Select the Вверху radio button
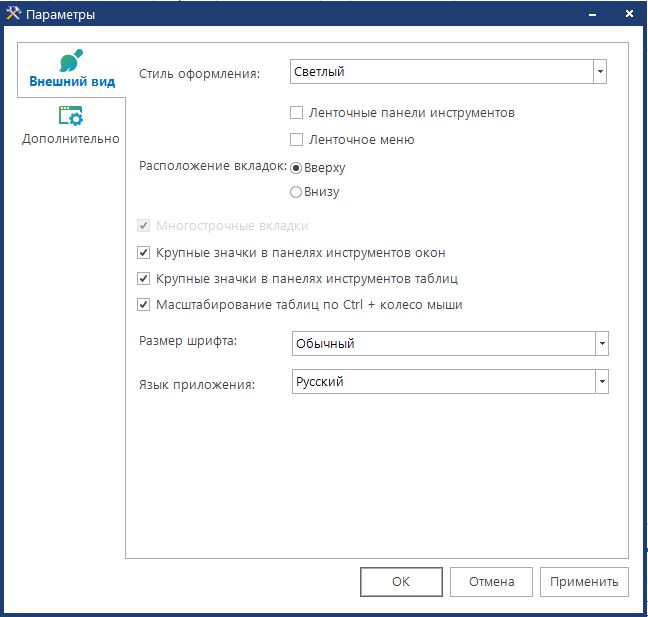 pos(296,167)
